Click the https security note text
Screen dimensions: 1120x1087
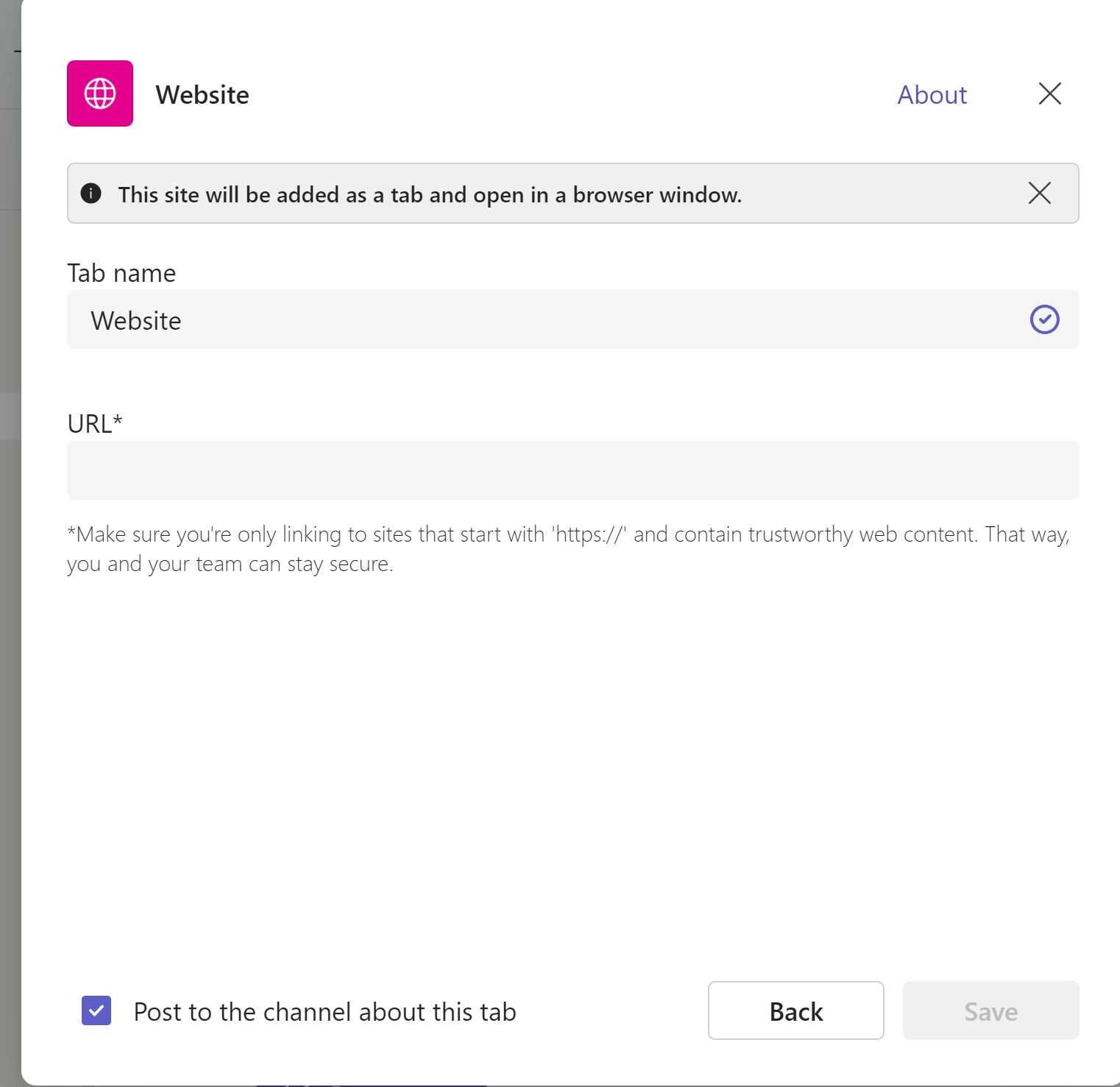point(568,549)
